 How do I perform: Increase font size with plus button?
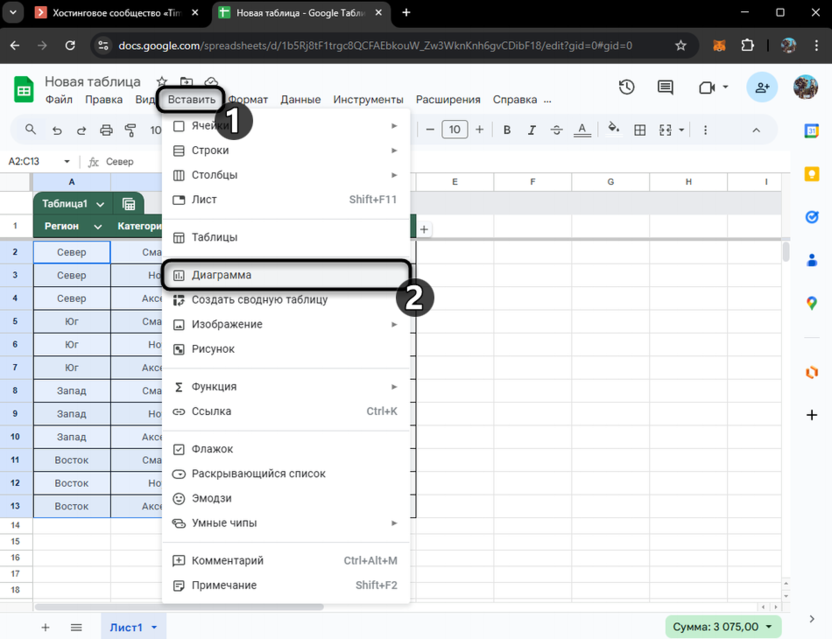[x=480, y=130]
